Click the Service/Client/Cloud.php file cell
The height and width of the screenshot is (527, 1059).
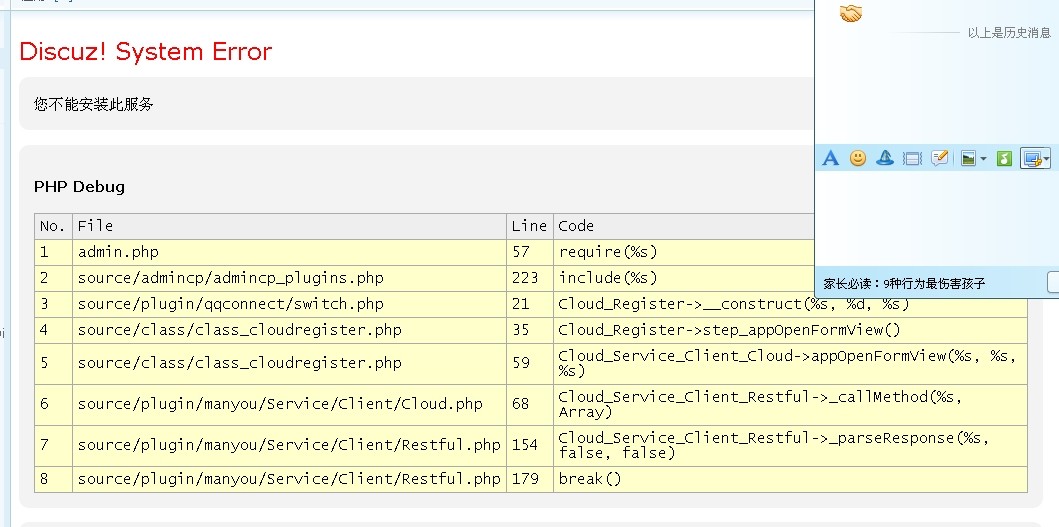click(289, 404)
